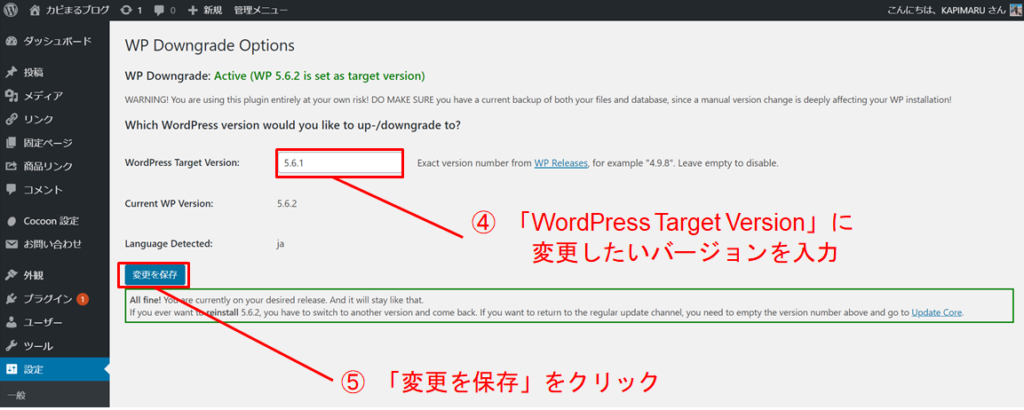The width and height of the screenshot is (1024, 410).
Task: Click the Active 5.6.2 status text
Action: (320, 76)
